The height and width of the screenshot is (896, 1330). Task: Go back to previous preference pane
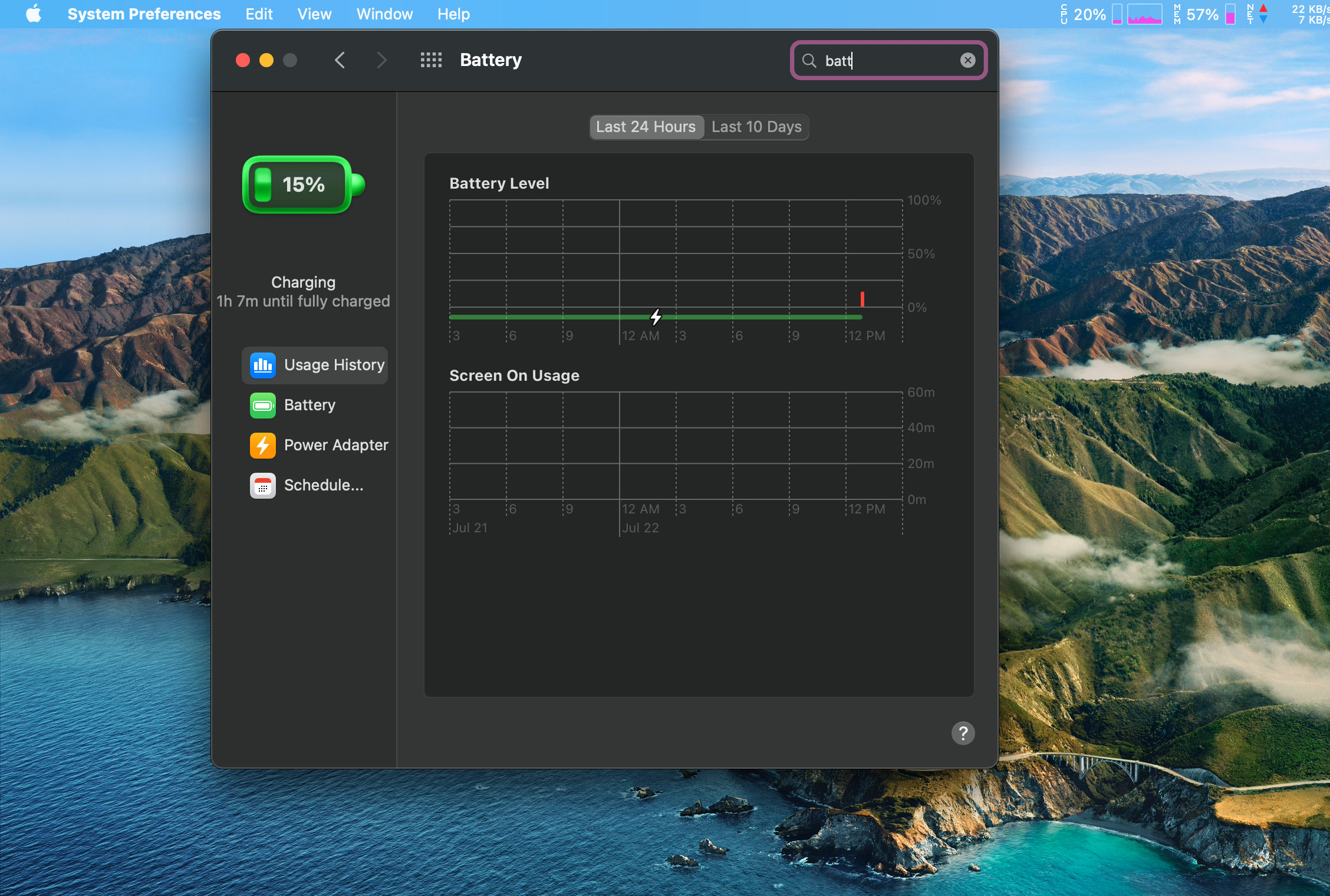(x=340, y=60)
